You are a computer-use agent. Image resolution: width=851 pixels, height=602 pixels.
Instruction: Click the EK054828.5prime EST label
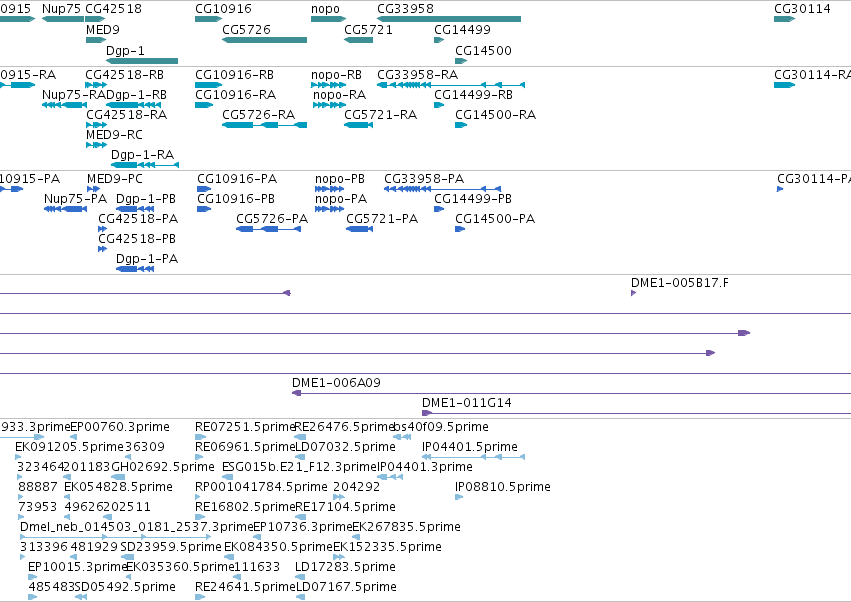[x=118, y=487]
